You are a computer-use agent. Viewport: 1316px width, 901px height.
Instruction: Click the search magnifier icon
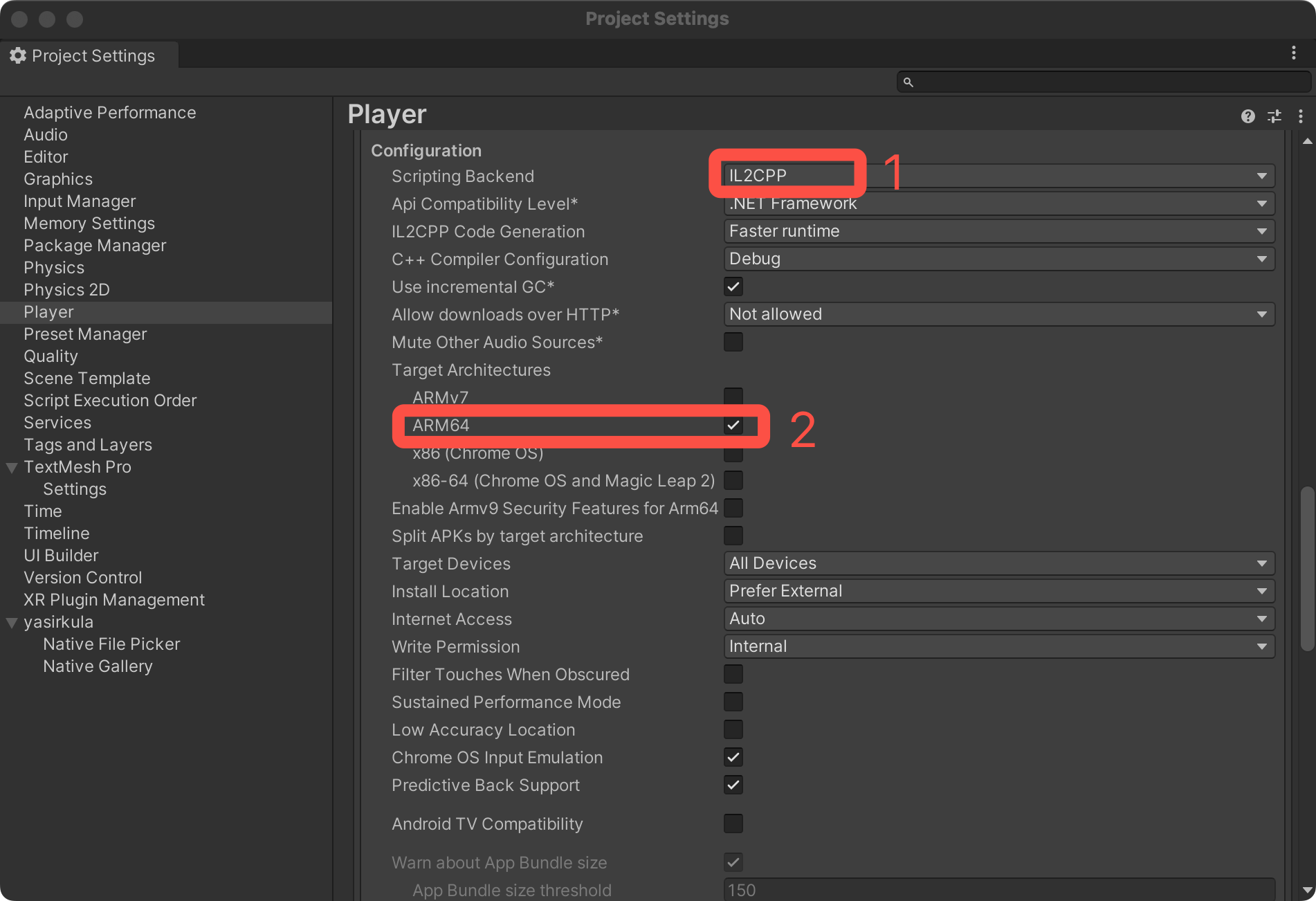(x=908, y=82)
